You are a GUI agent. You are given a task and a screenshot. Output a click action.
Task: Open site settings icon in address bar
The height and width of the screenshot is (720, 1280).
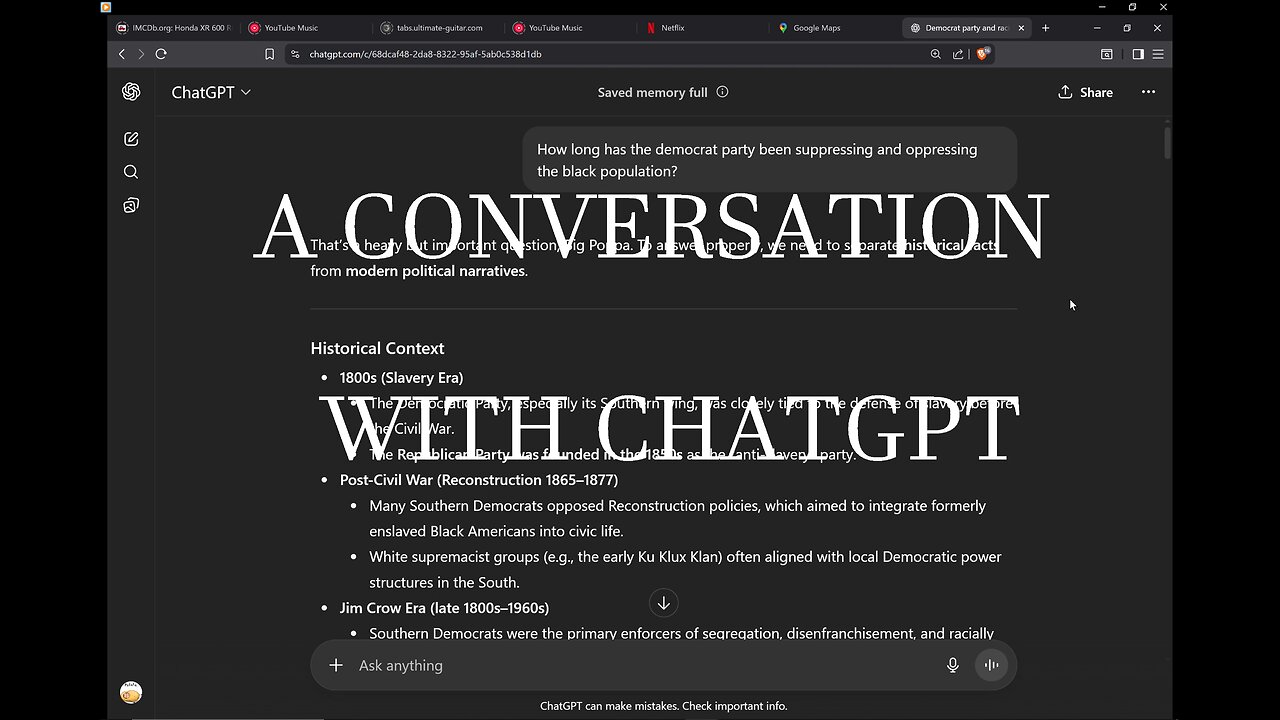click(295, 54)
